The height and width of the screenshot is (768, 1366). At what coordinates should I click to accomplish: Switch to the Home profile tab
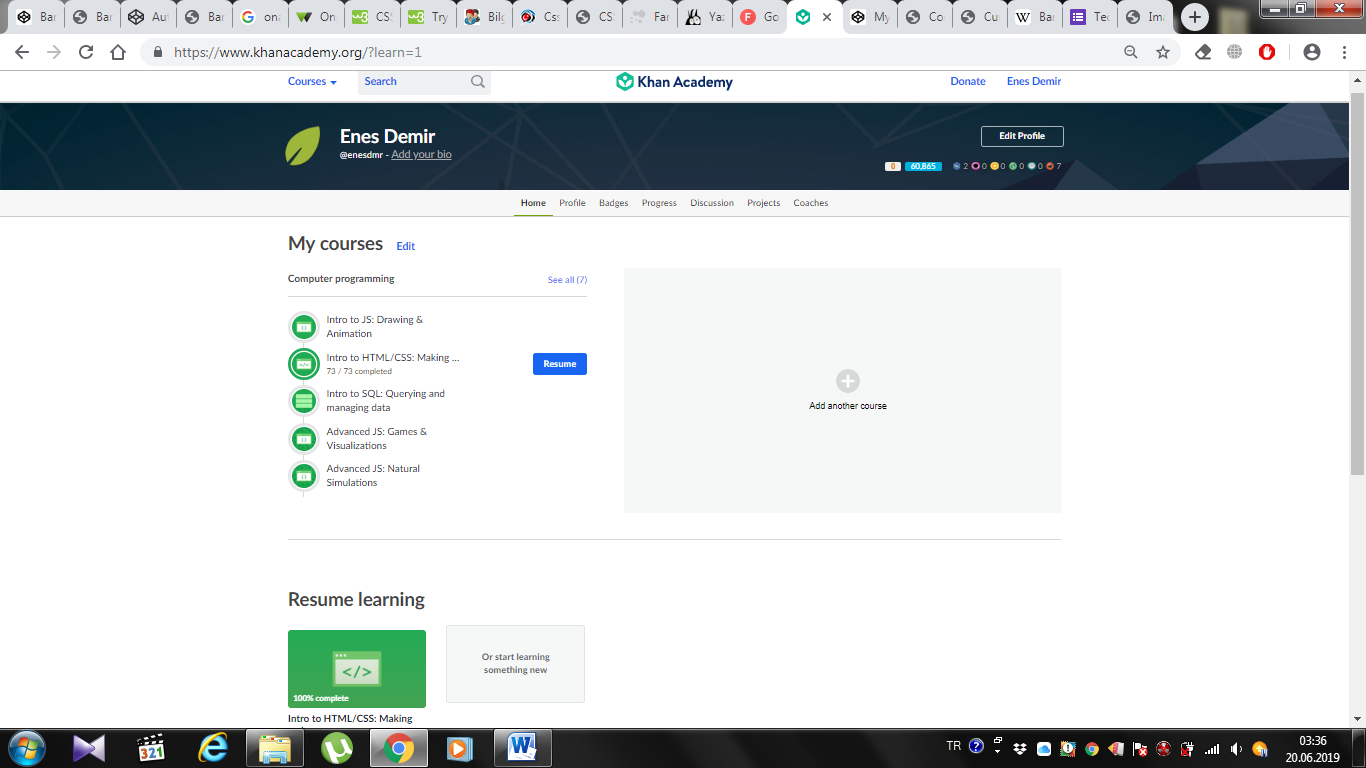pos(533,203)
